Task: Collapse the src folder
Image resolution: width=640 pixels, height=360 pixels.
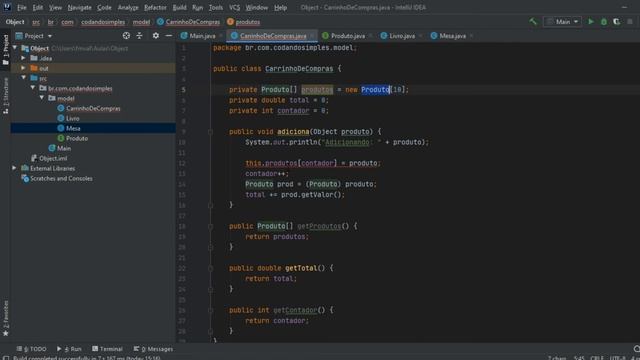Action: [24, 78]
